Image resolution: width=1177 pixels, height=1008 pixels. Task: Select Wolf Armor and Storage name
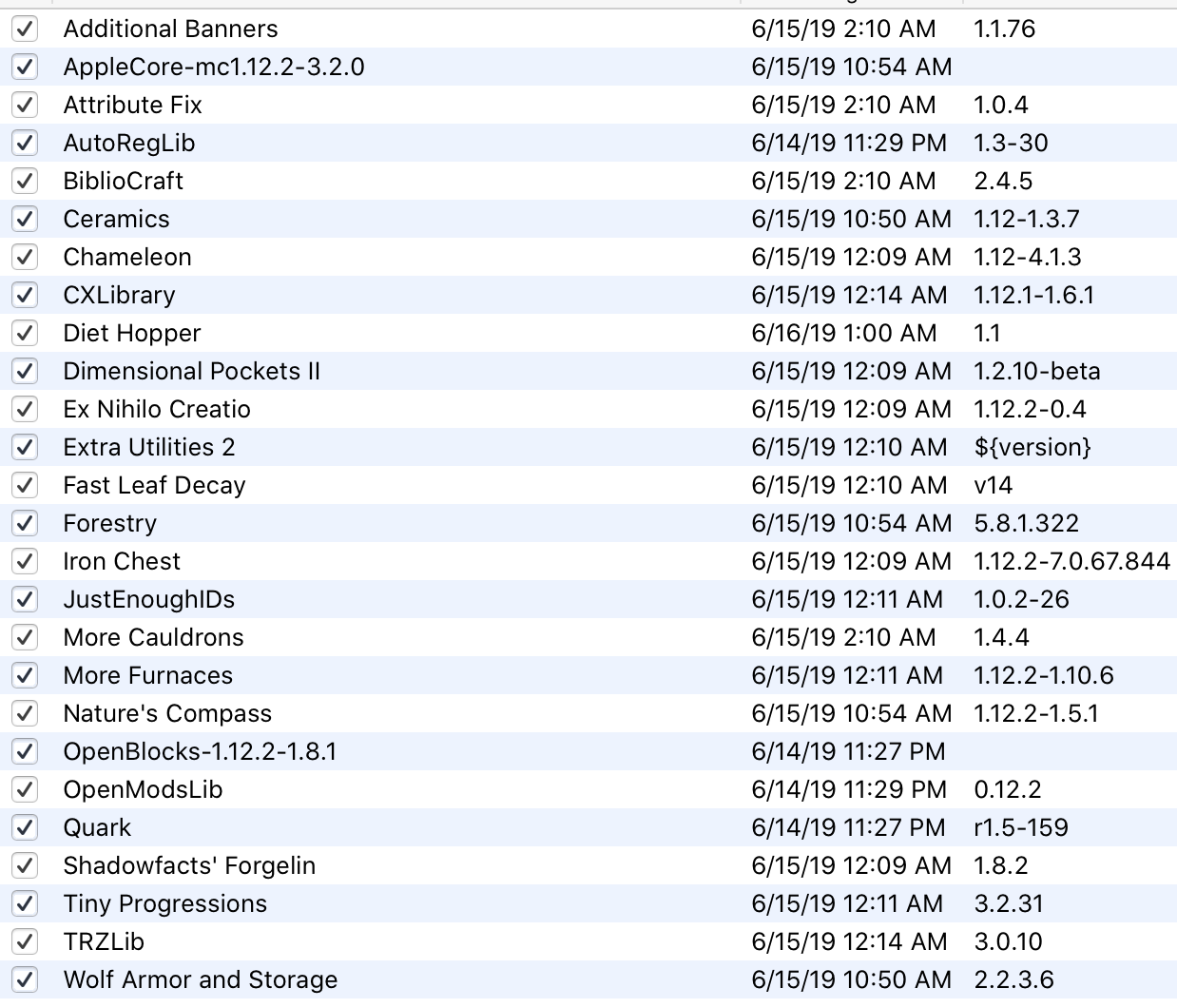point(201,980)
